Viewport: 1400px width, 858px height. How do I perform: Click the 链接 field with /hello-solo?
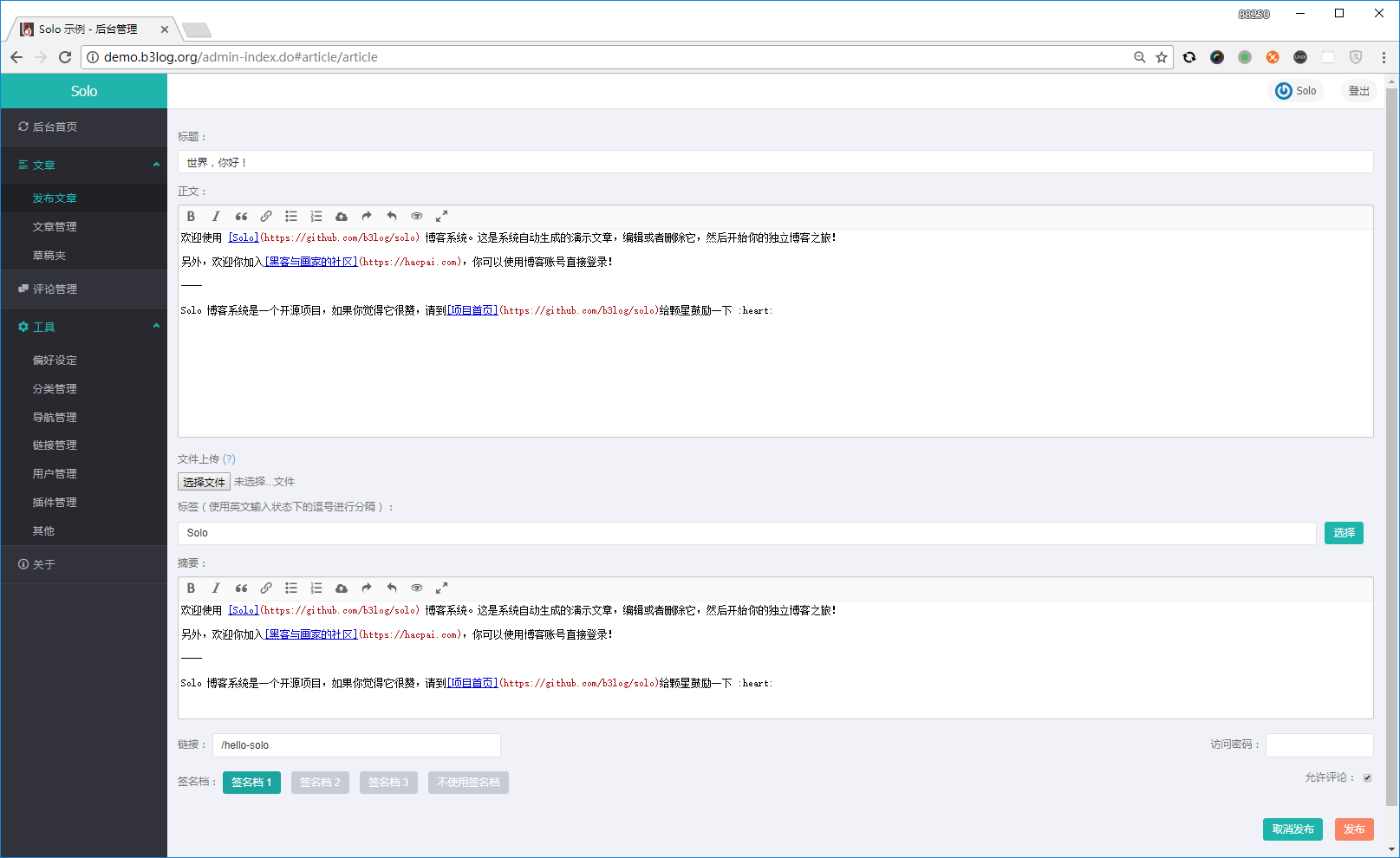pos(356,745)
